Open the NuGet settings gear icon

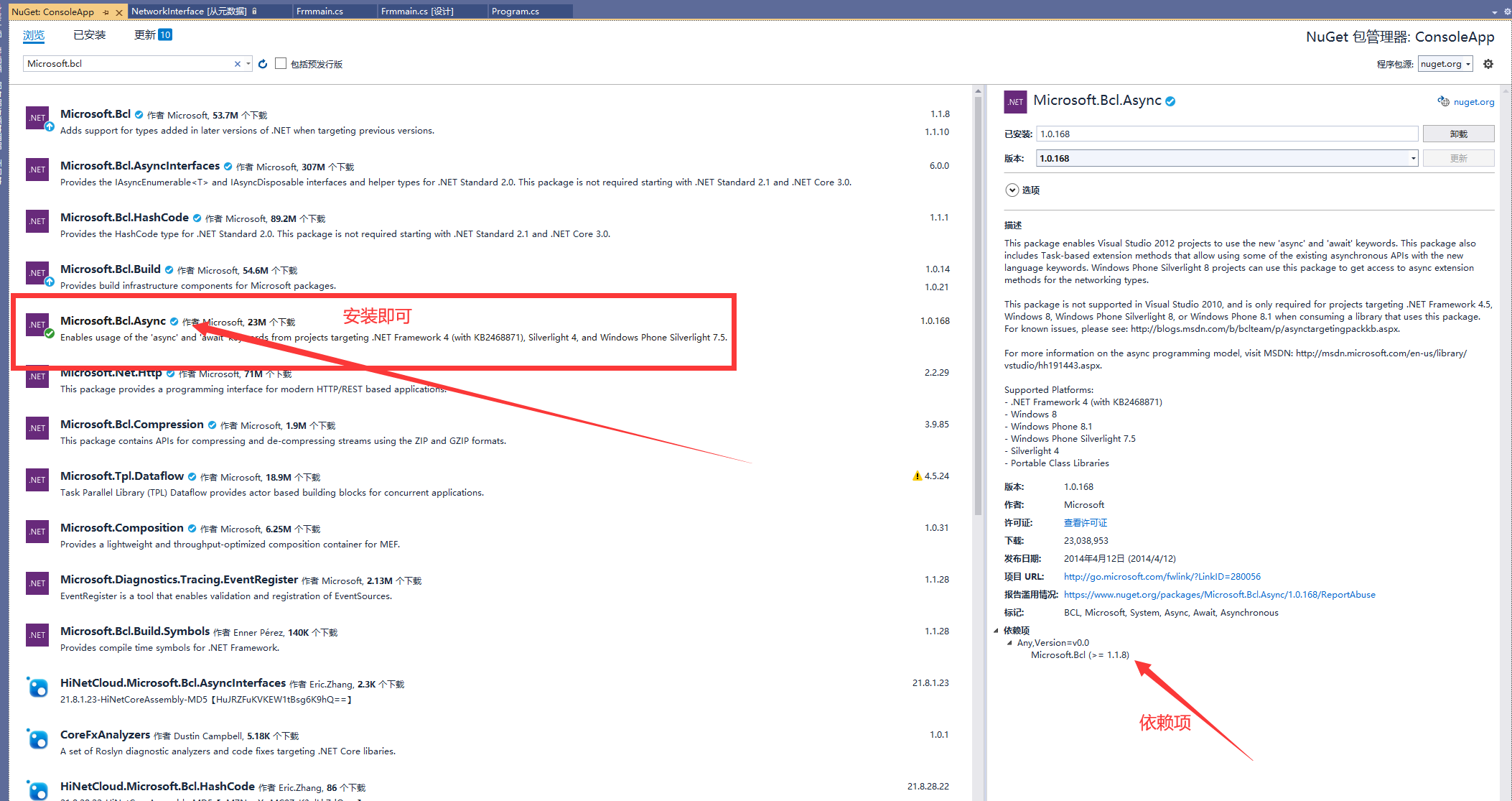pos(1488,63)
